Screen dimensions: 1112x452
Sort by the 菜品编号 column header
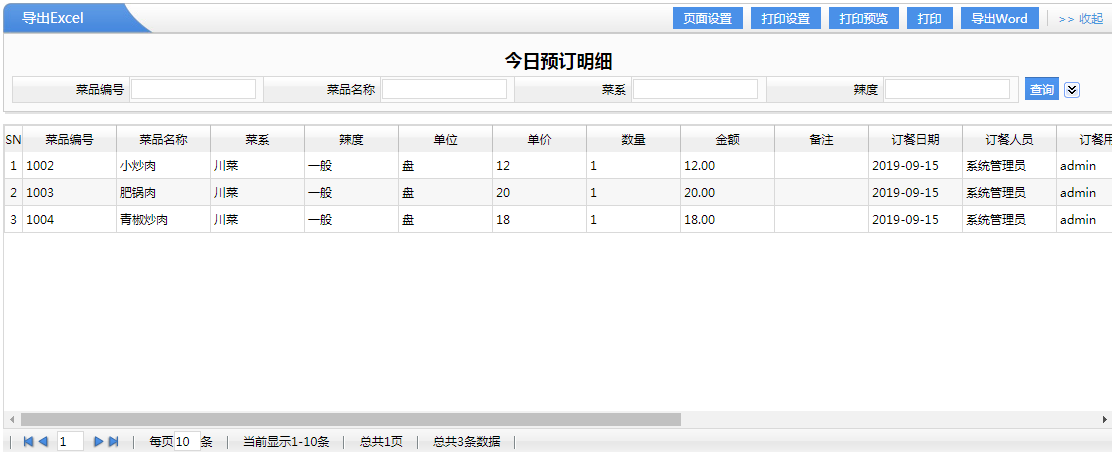[x=69, y=140]
